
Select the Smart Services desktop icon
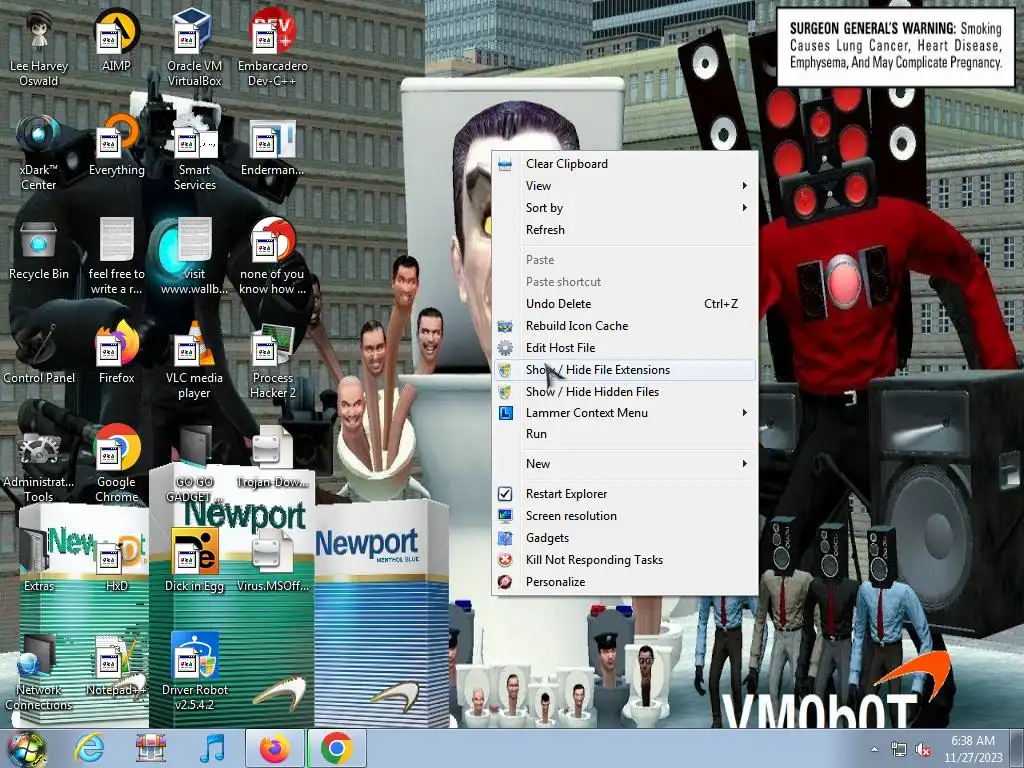tap(194, 153)
